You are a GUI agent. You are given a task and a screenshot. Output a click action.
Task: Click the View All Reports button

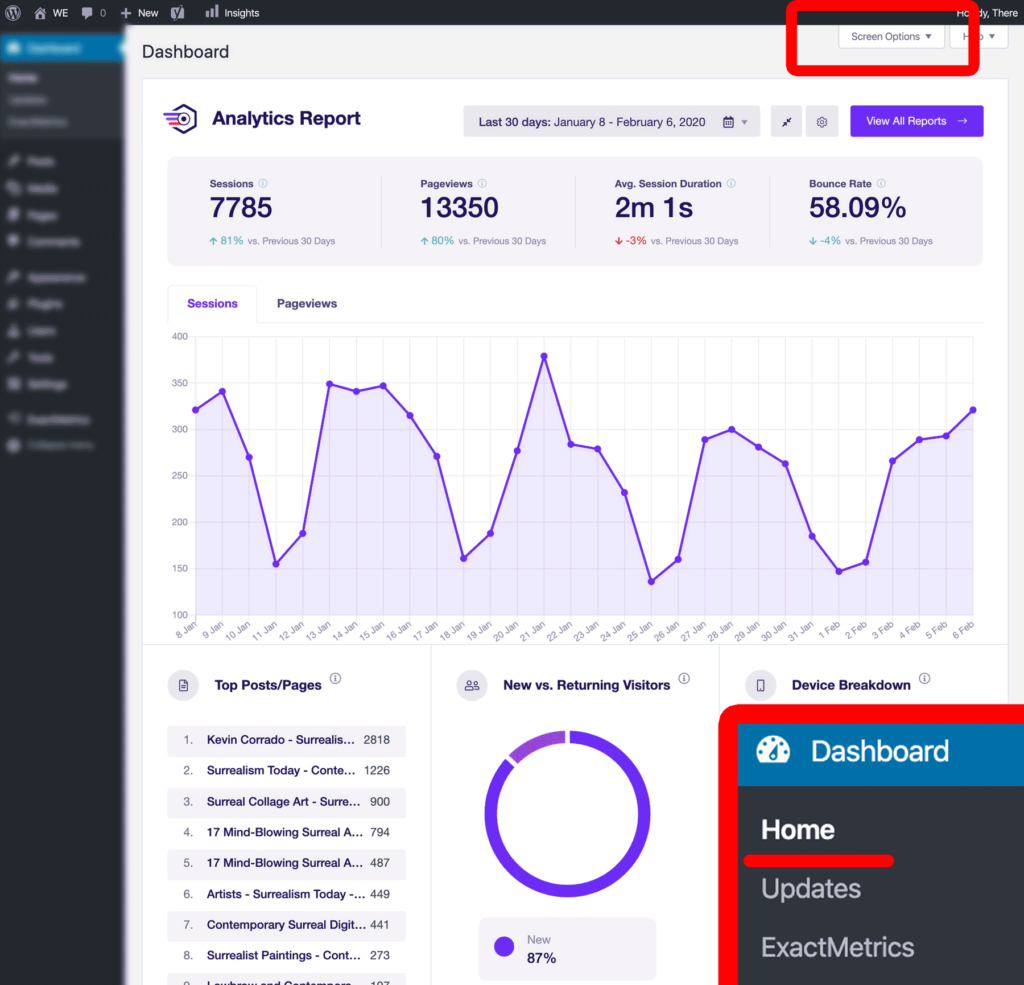[x=916, y=121]
